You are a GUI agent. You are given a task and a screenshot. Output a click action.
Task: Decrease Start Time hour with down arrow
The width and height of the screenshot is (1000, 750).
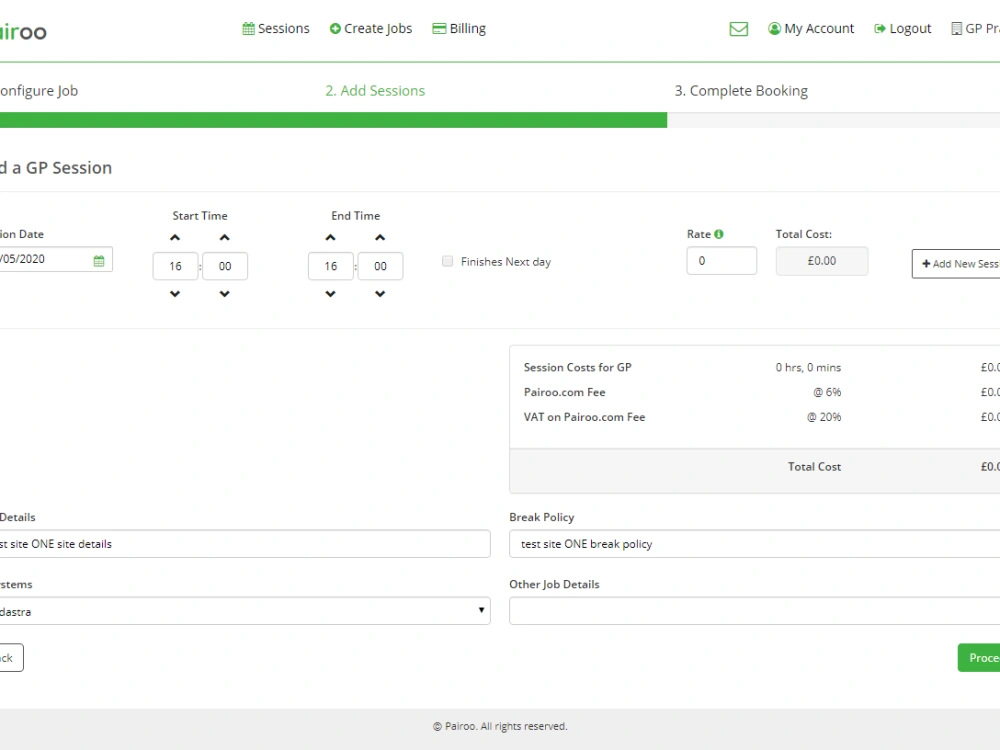click(x=175, y=294)
